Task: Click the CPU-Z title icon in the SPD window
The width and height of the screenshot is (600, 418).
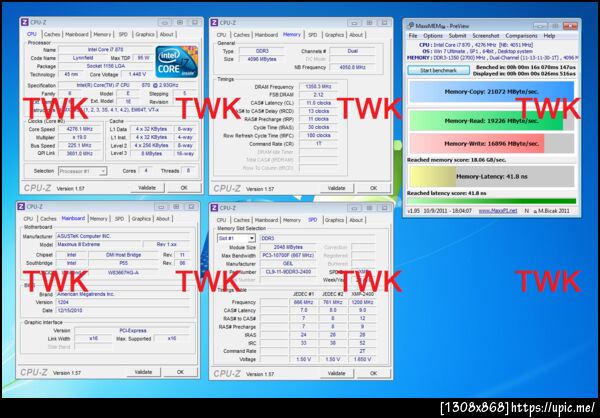Action: pyautogui.click(x=214, y=208)
